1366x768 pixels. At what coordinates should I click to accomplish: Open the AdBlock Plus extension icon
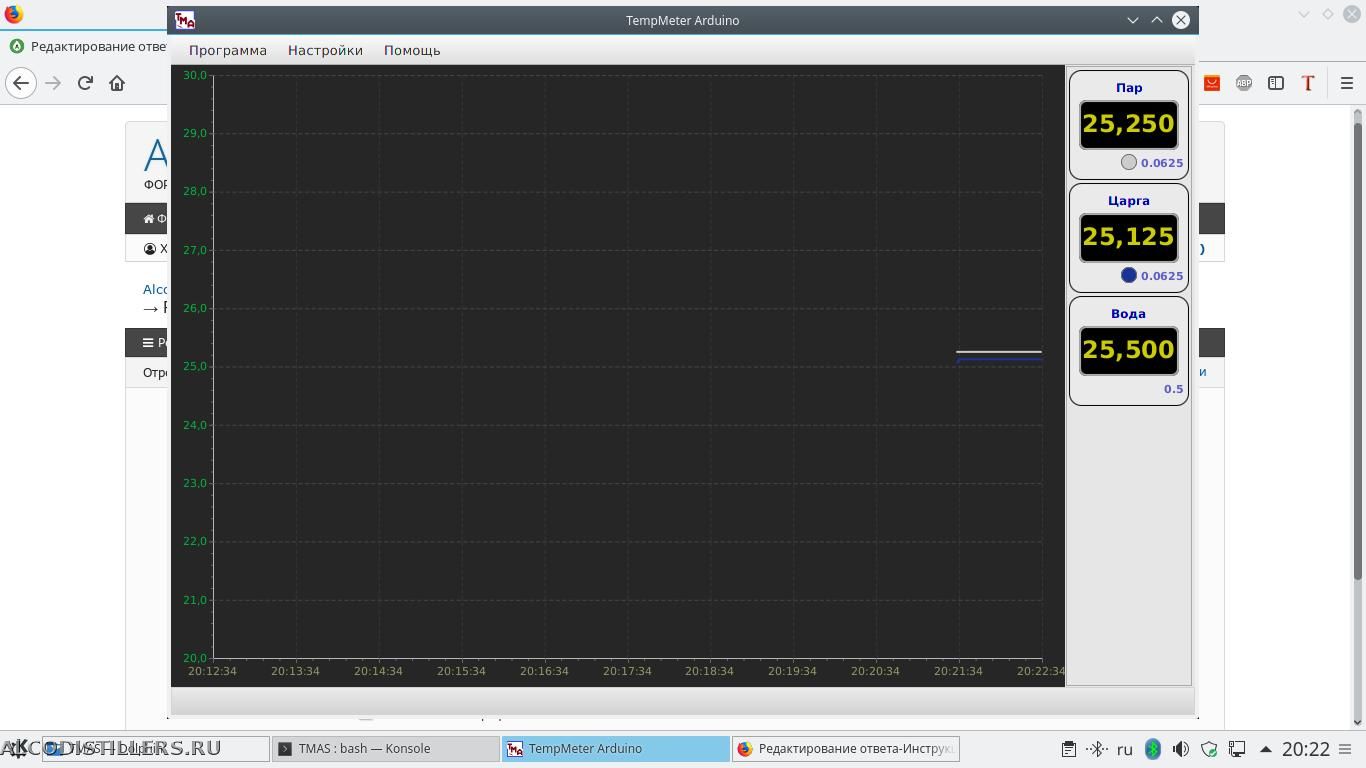(1244, 83)
